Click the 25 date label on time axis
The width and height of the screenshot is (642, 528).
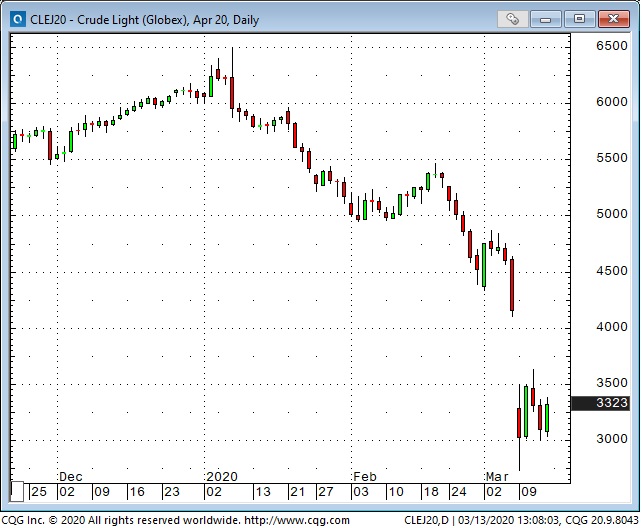39,492
